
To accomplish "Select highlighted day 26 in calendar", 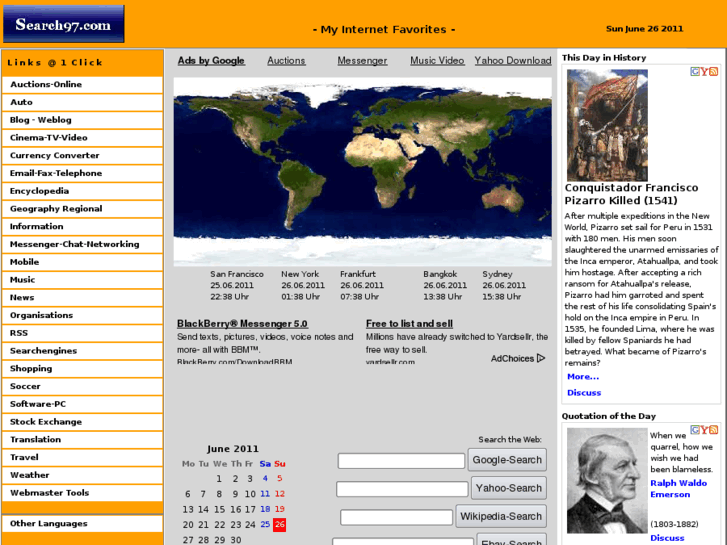I will (x=279, y=525).
